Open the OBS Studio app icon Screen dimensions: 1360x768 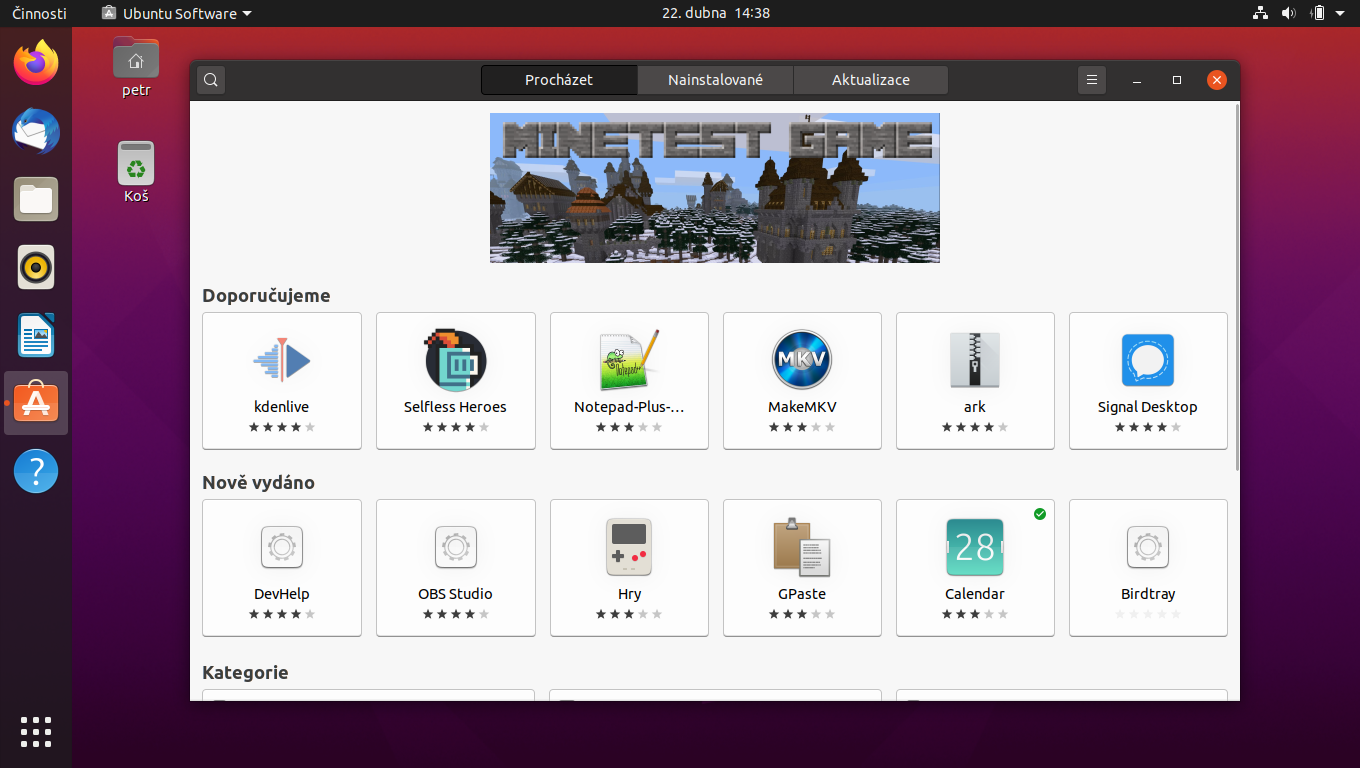pyautogui.click(x=455, y=548)
